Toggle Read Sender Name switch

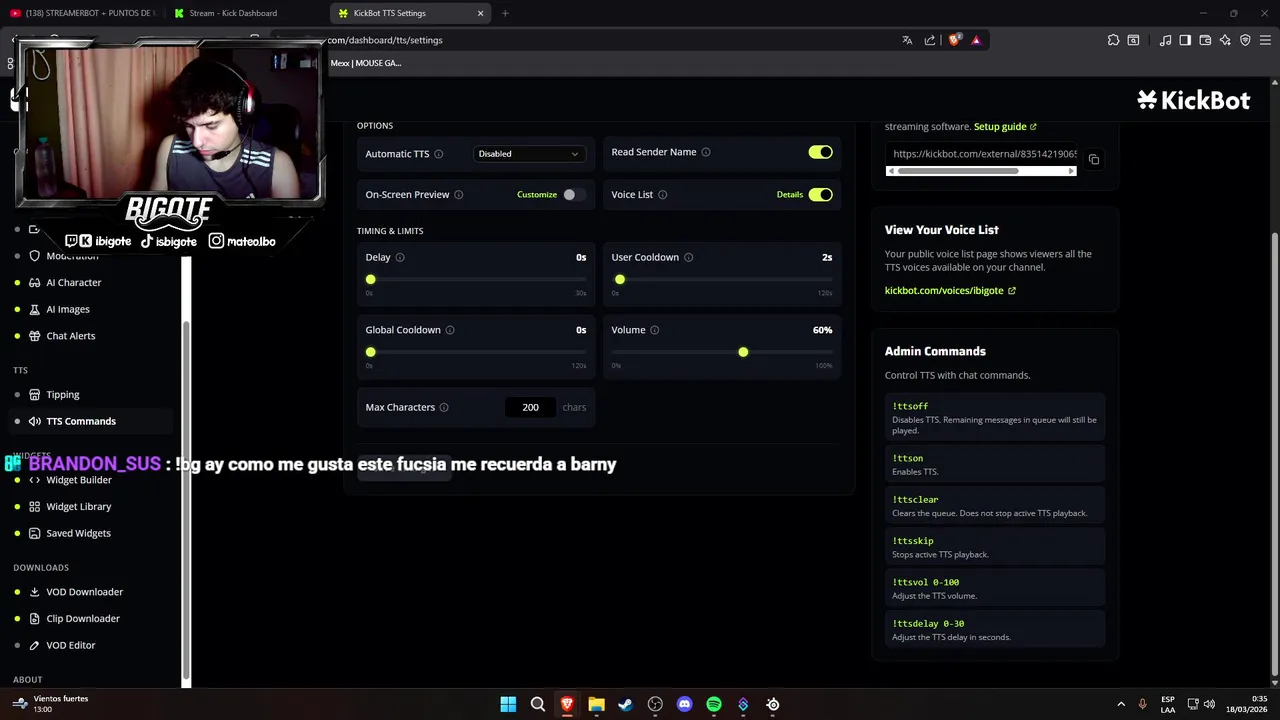pos(820,152)
